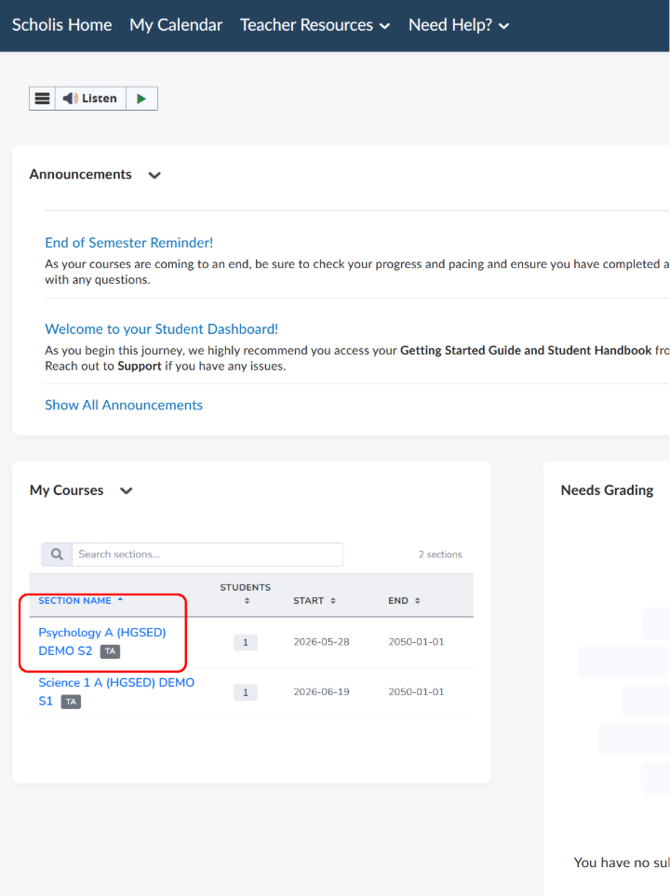The image size is (670, 896).
Task: Click the TA badge beside Psychology A DEMO S2
Action: click(110, 651)
